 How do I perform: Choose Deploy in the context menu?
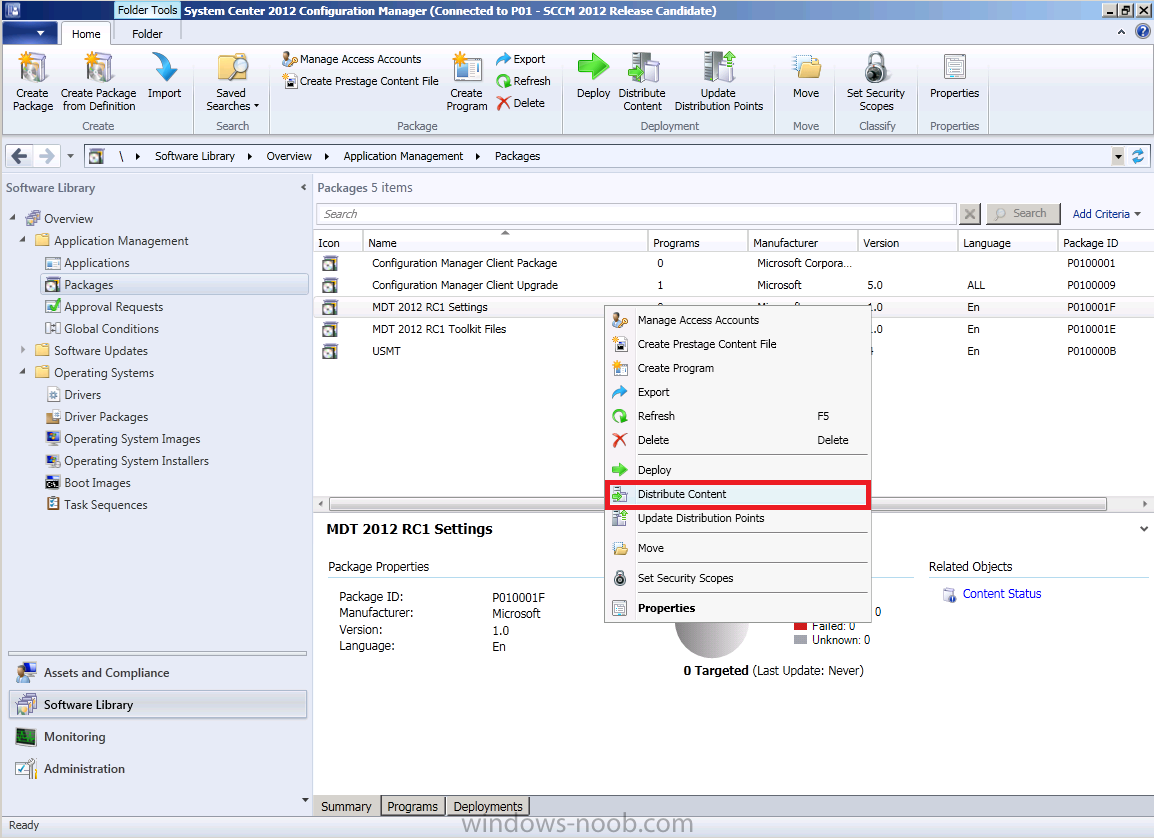pos(737,470)
